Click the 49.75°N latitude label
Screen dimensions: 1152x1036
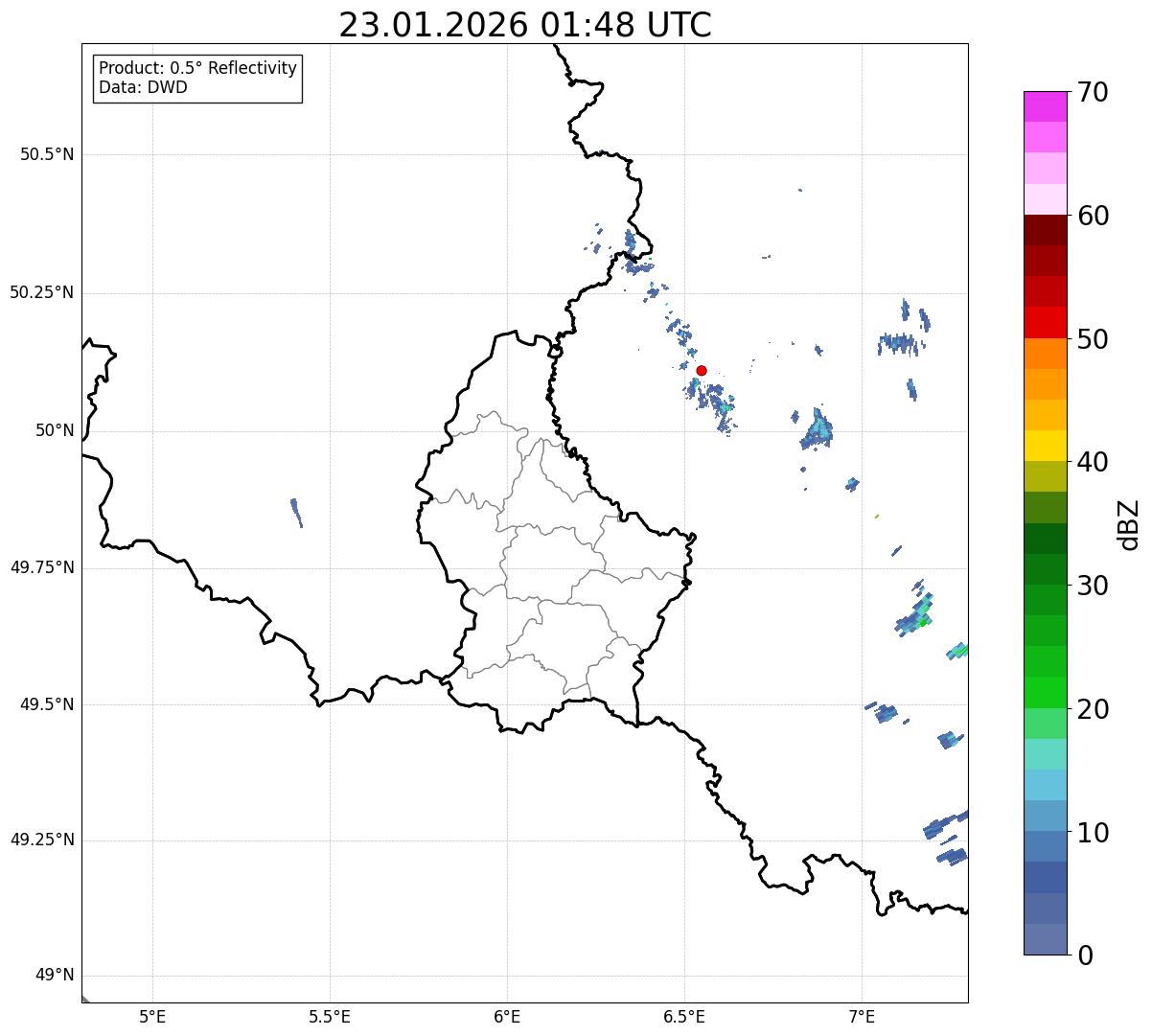[x=42, y=567]
